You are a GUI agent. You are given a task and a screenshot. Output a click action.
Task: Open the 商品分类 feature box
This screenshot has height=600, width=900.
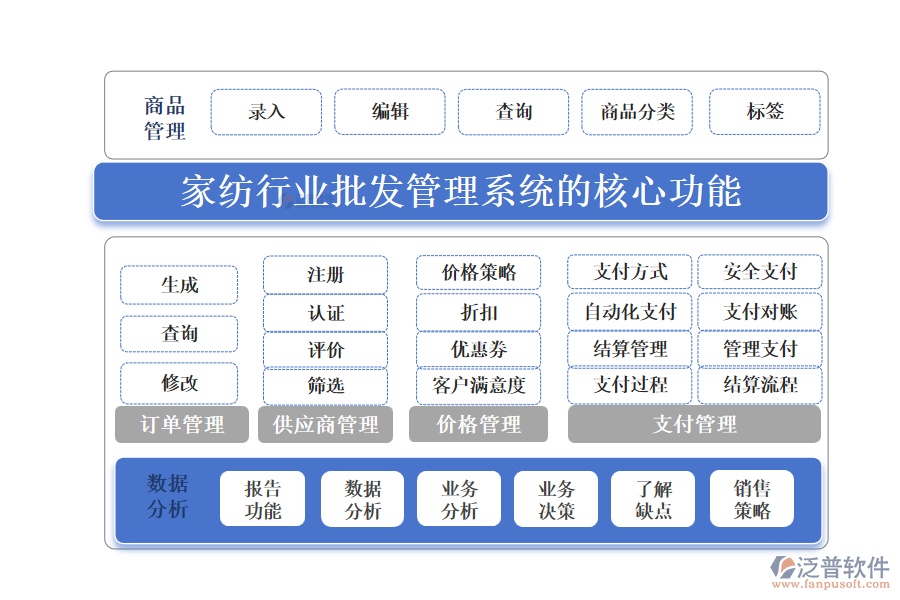tap(637, 112)
